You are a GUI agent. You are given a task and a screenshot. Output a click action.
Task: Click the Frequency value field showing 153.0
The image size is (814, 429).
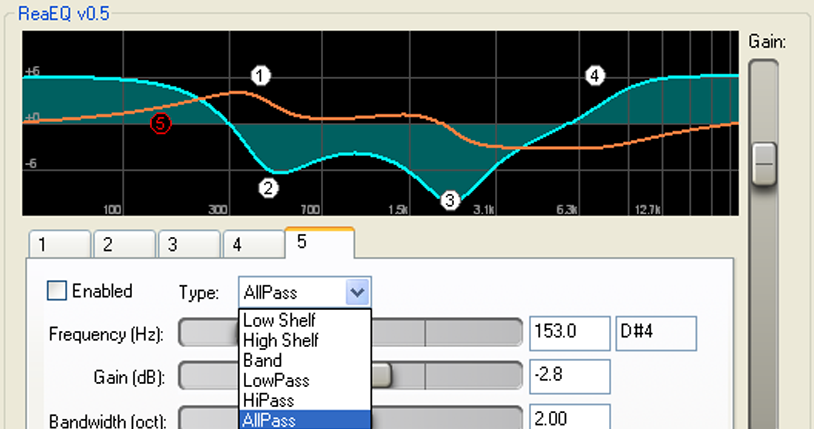tap(569, 333)
